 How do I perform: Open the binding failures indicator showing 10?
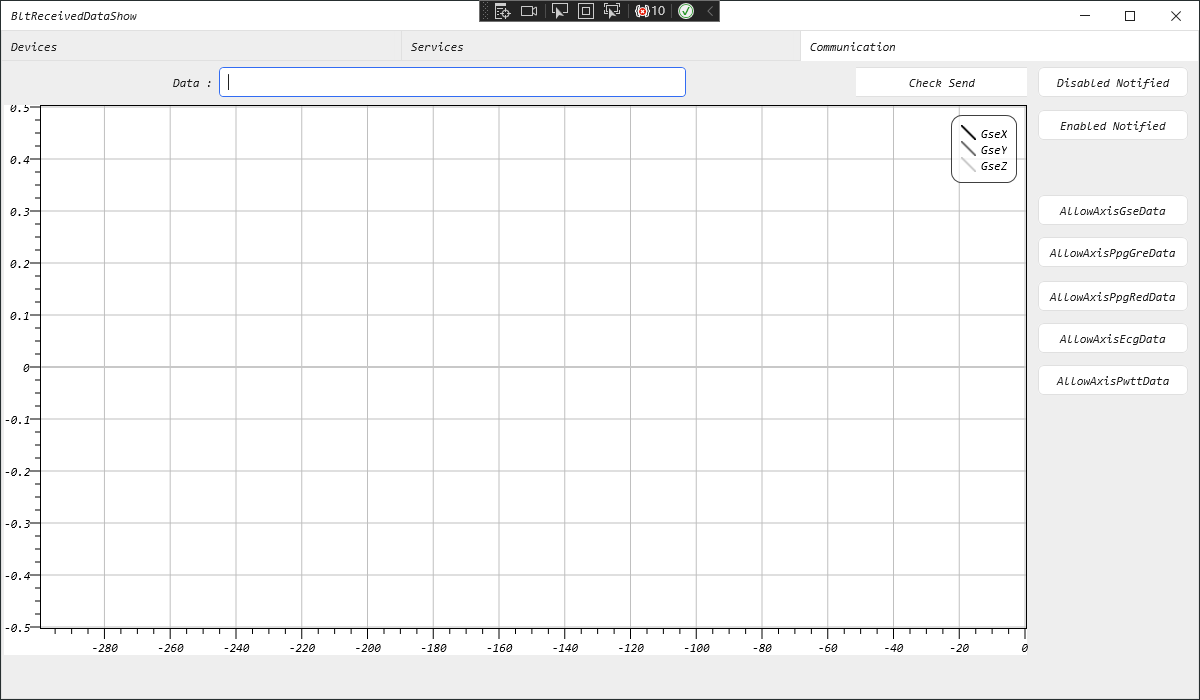pyautogui.click(x=650, y=11)
